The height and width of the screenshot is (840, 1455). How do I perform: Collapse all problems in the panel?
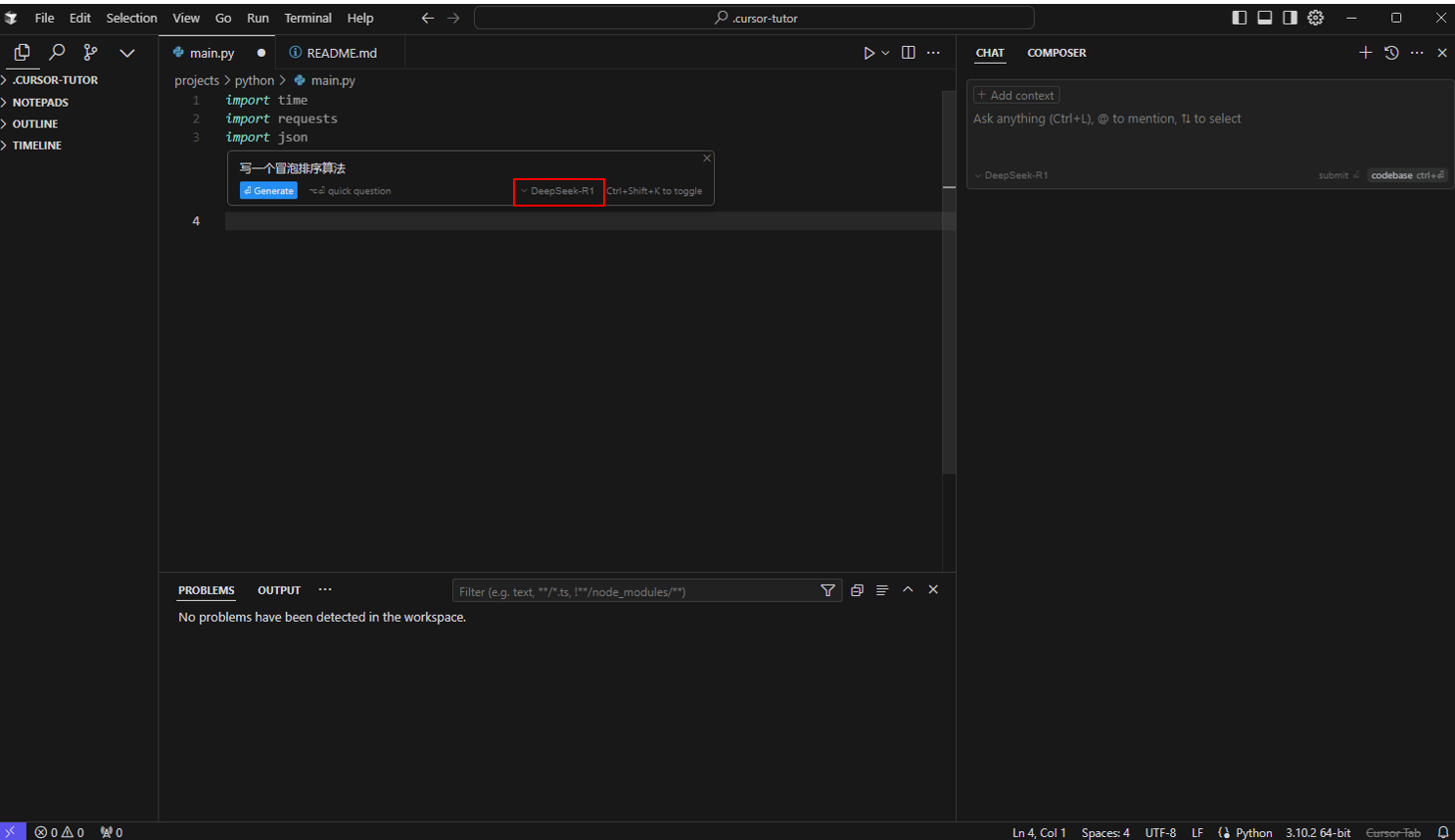click(x=857, y=590)
